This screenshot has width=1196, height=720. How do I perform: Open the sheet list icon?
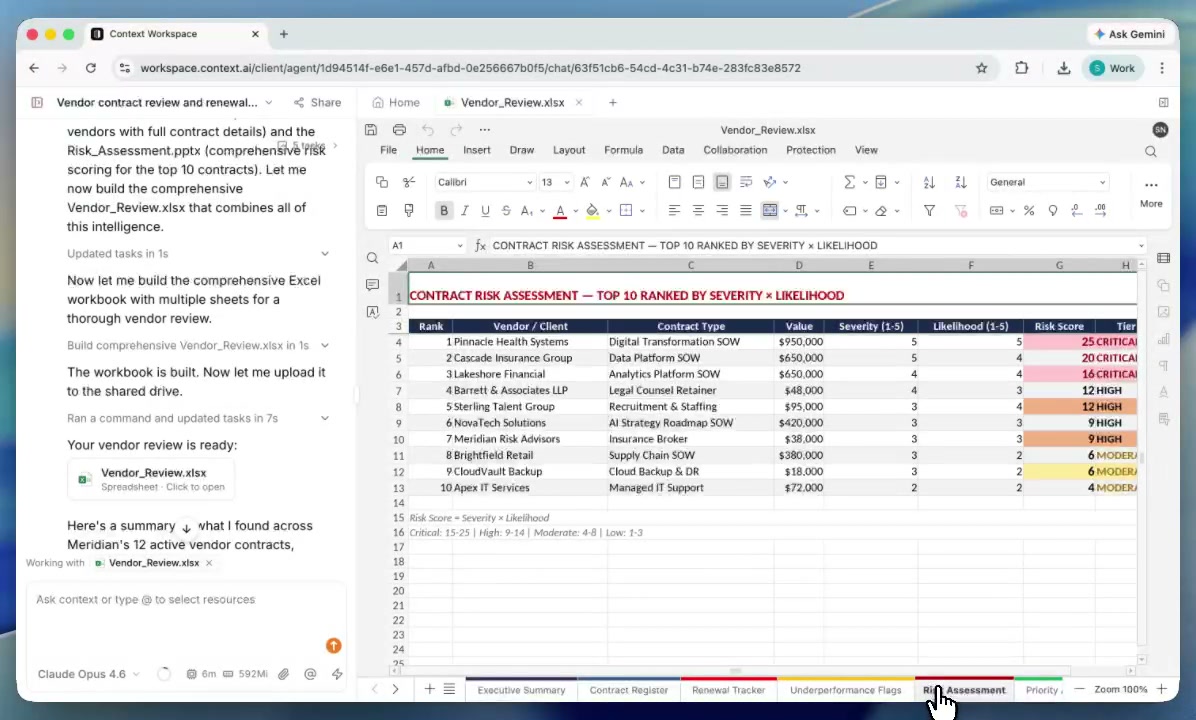tap(449, 689)
